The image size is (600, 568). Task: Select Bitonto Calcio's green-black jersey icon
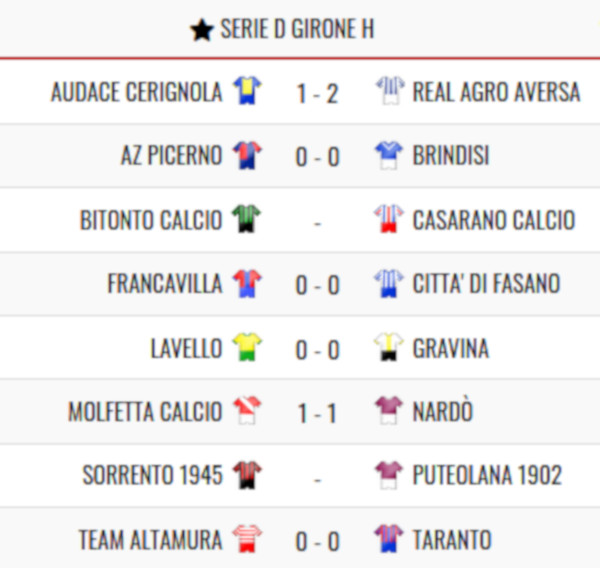coord(247,219)
